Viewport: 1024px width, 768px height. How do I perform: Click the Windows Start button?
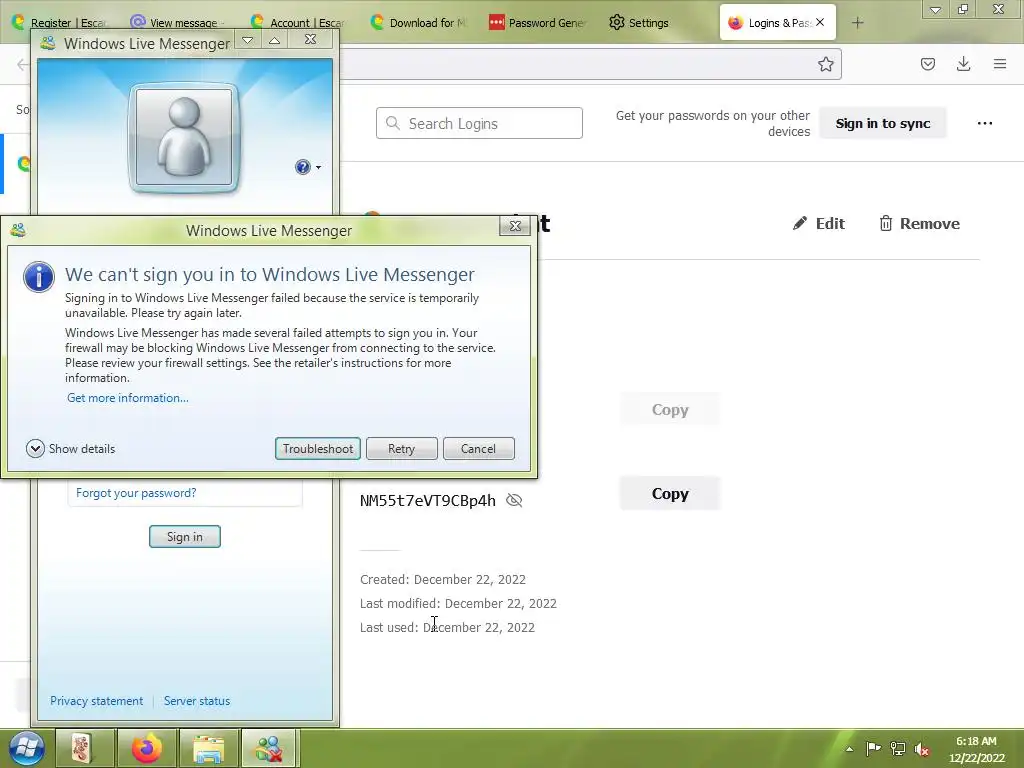pos(27,748)
